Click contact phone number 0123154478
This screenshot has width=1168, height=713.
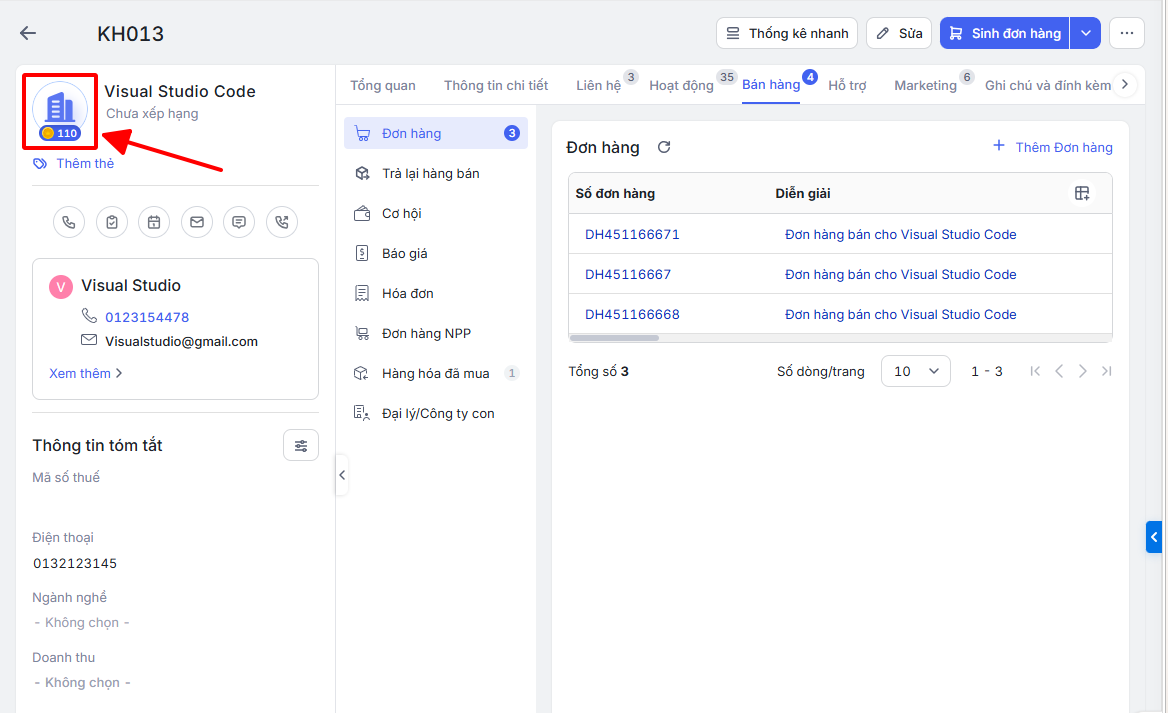click(x=147, y=317)
